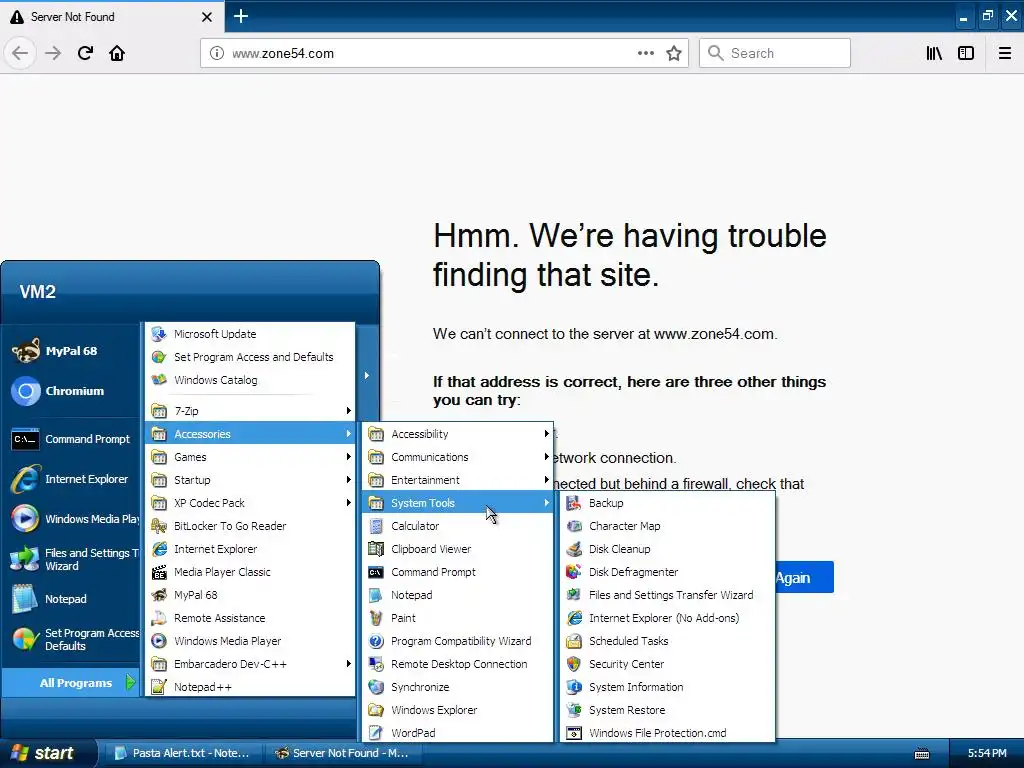Go to the browser Home icon
This screenshot has width=1024, height=768.
tap(117, 53)
